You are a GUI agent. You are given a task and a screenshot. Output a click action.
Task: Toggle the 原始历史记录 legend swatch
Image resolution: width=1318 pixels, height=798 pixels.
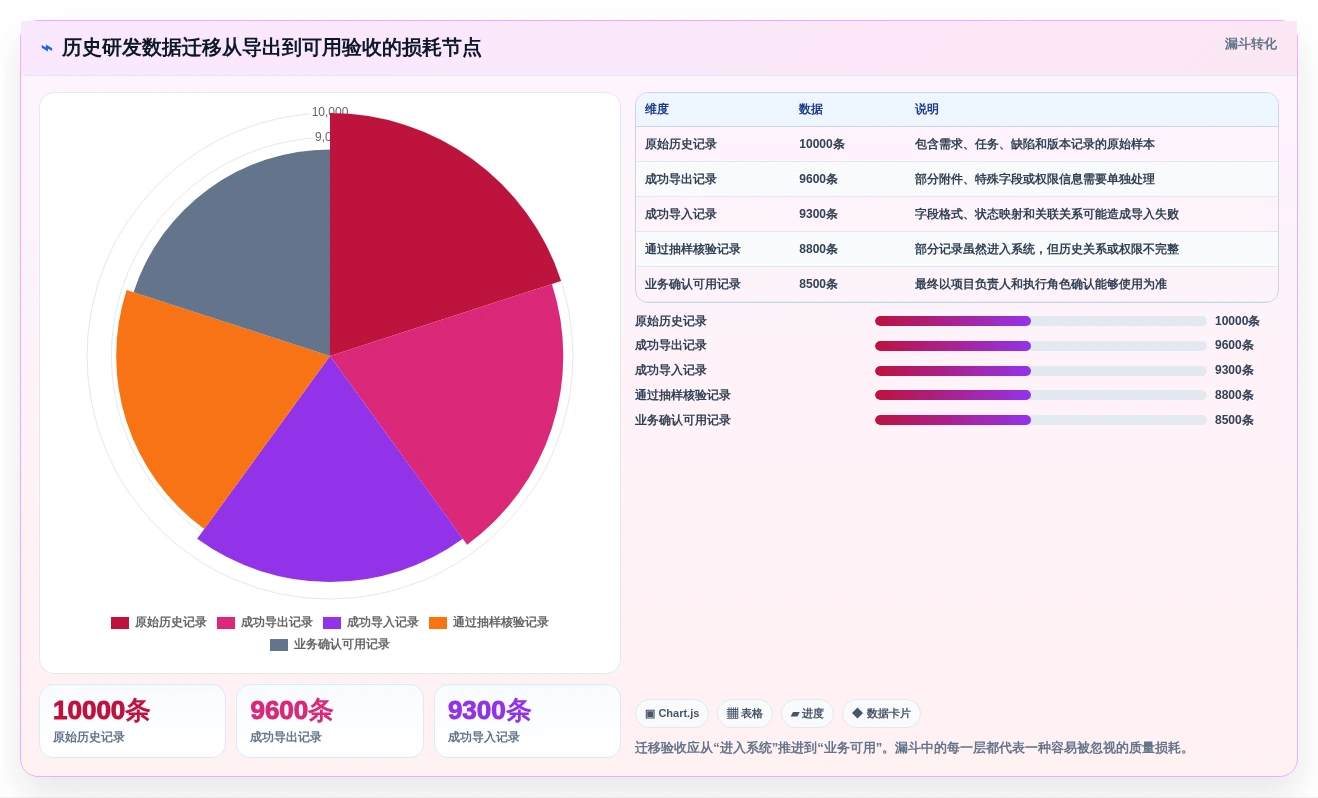pyautogui.click(x=120, y=623)
